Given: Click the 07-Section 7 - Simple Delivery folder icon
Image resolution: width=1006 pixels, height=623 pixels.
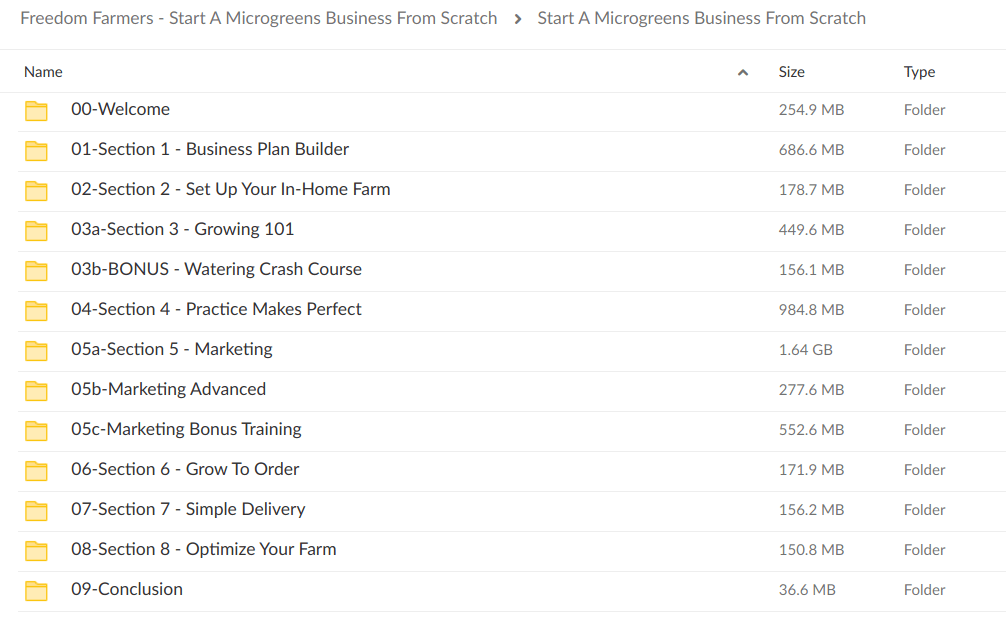Looking at the screenshot, I should (36, 511).
